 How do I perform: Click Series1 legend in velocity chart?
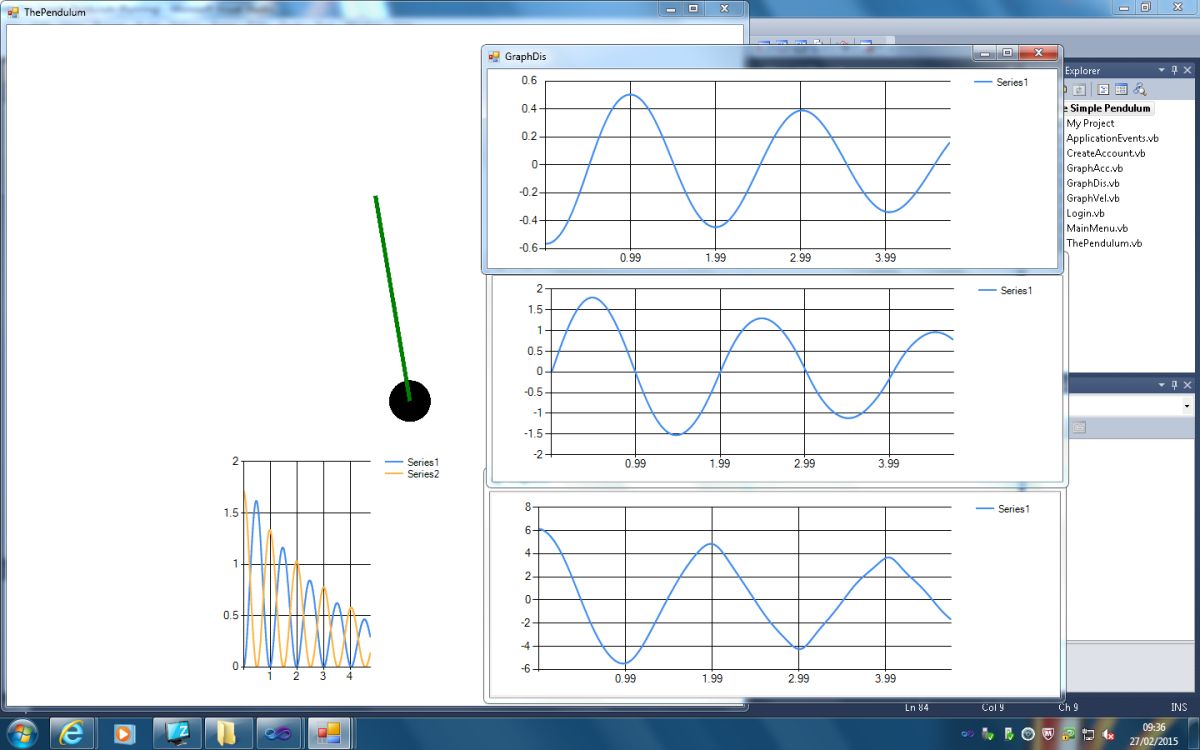tap(1005, 290)
